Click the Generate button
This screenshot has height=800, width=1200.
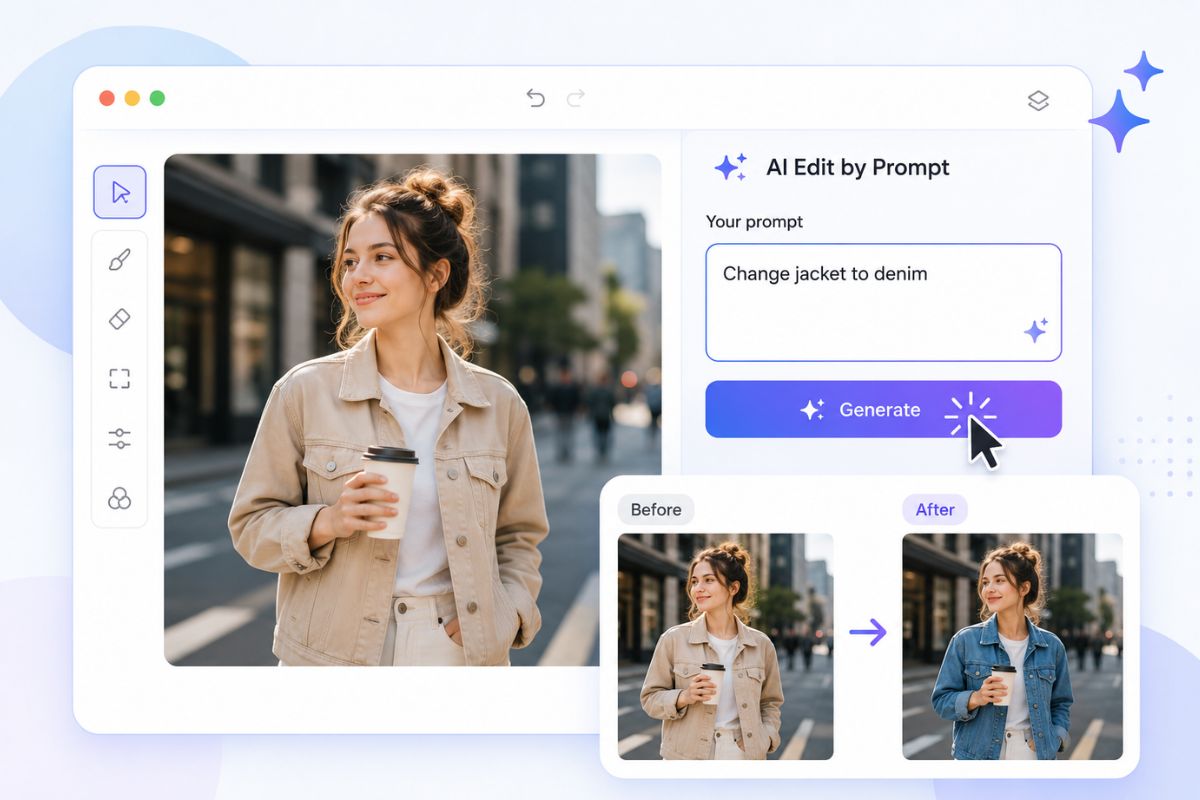[883, 409]
